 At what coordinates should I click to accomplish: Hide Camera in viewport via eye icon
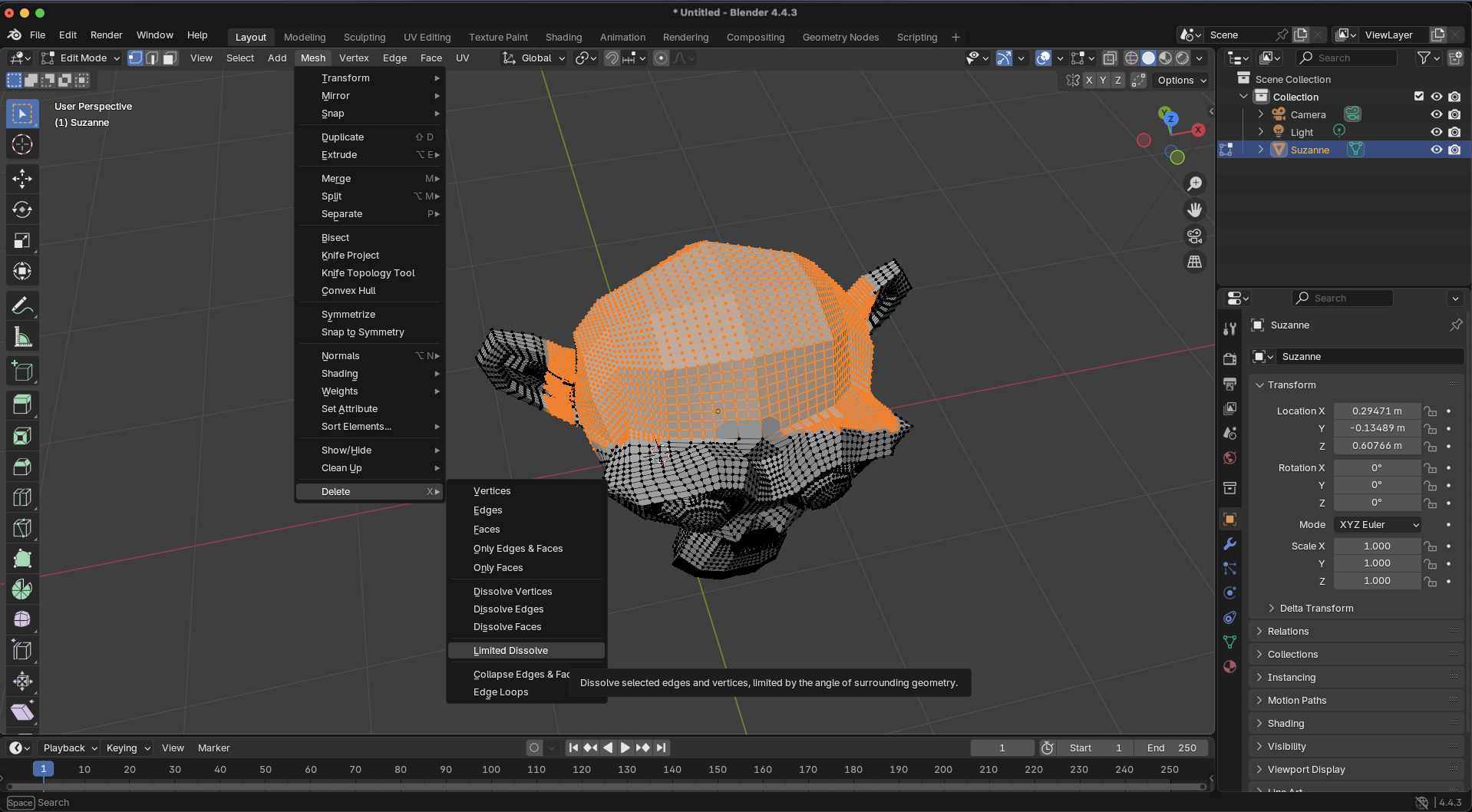coord(1437,114)
